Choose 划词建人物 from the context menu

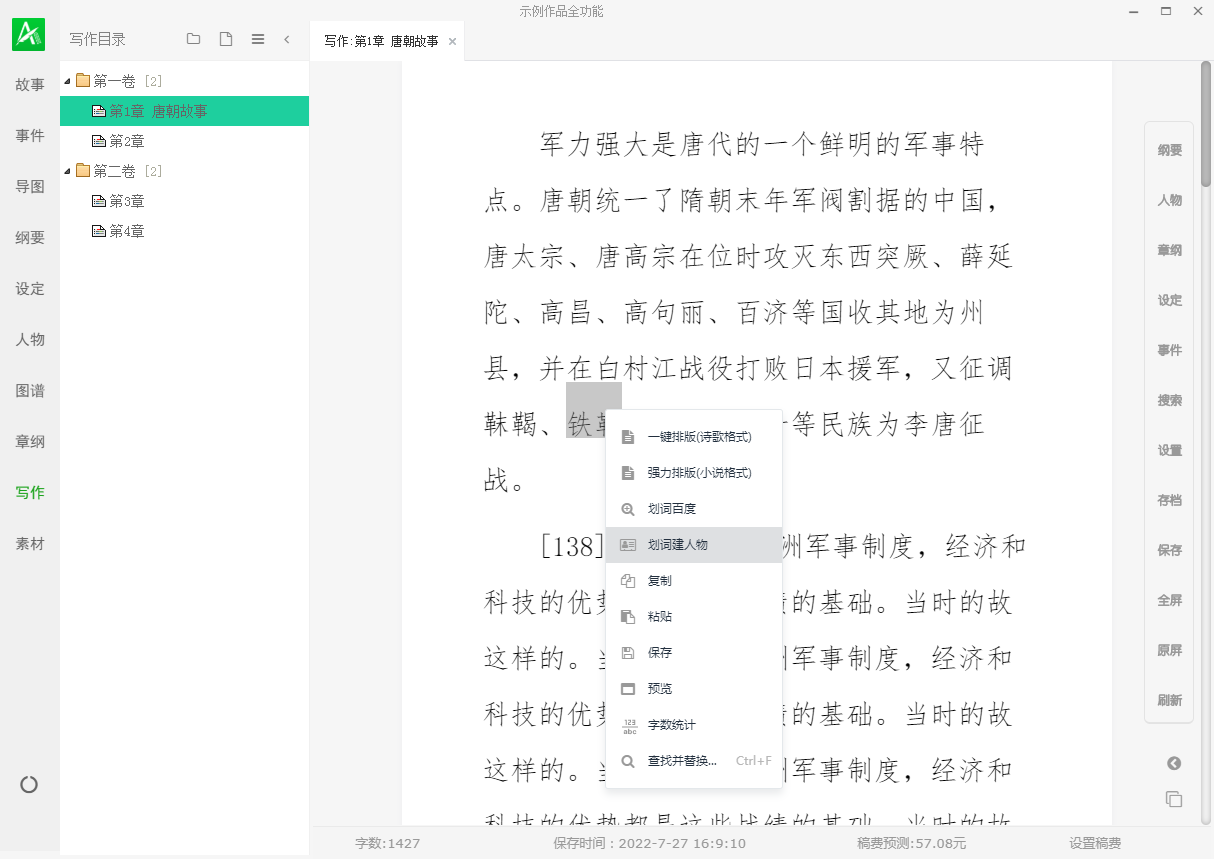click(x=694, y=545)
